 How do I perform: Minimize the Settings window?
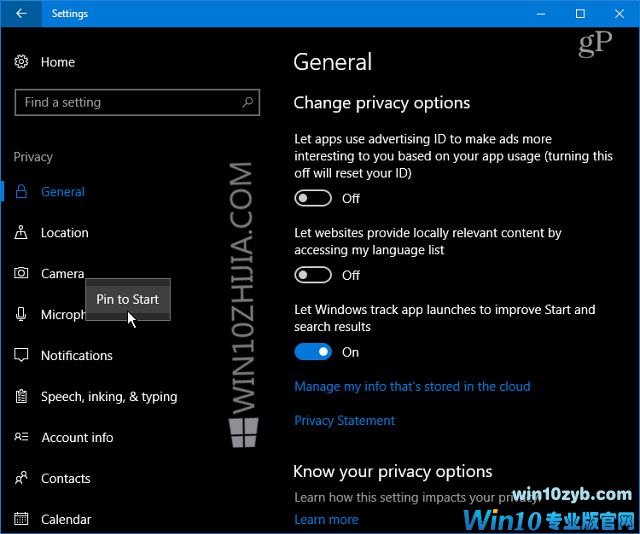[541, 13]
